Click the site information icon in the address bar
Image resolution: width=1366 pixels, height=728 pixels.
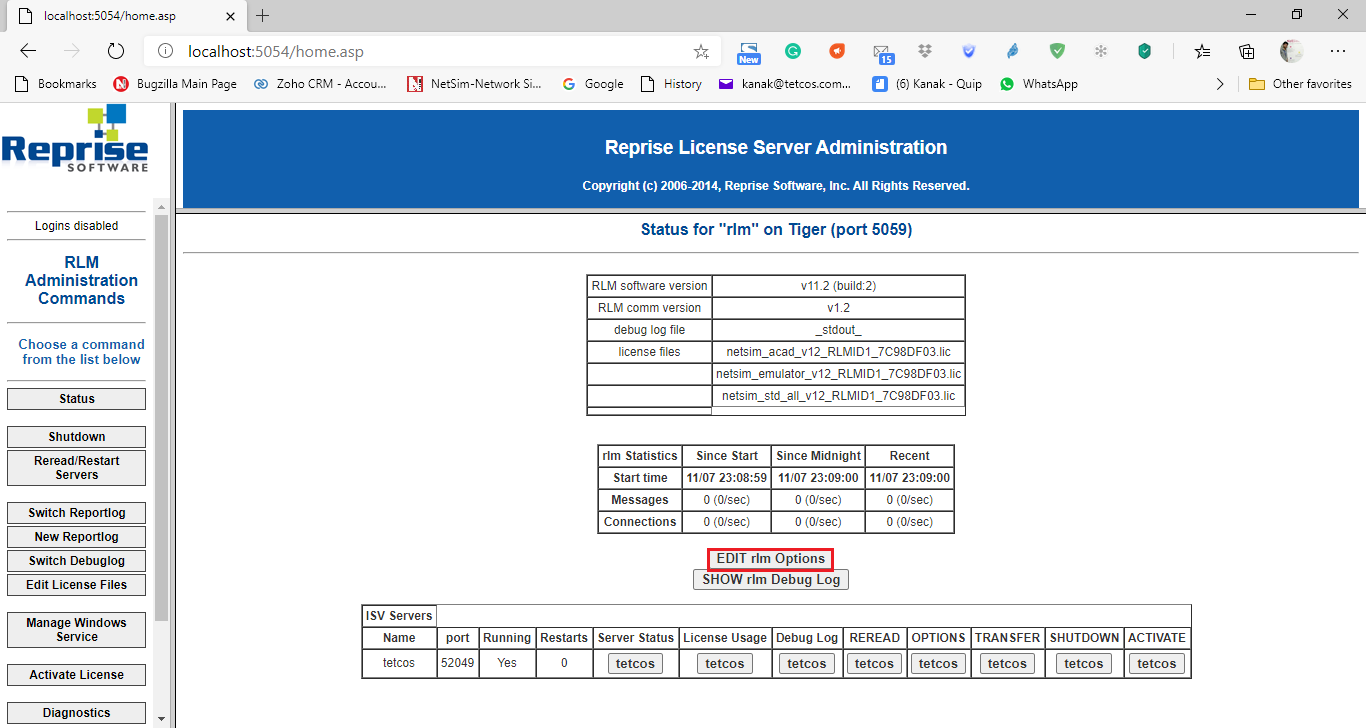coord(167,51)
